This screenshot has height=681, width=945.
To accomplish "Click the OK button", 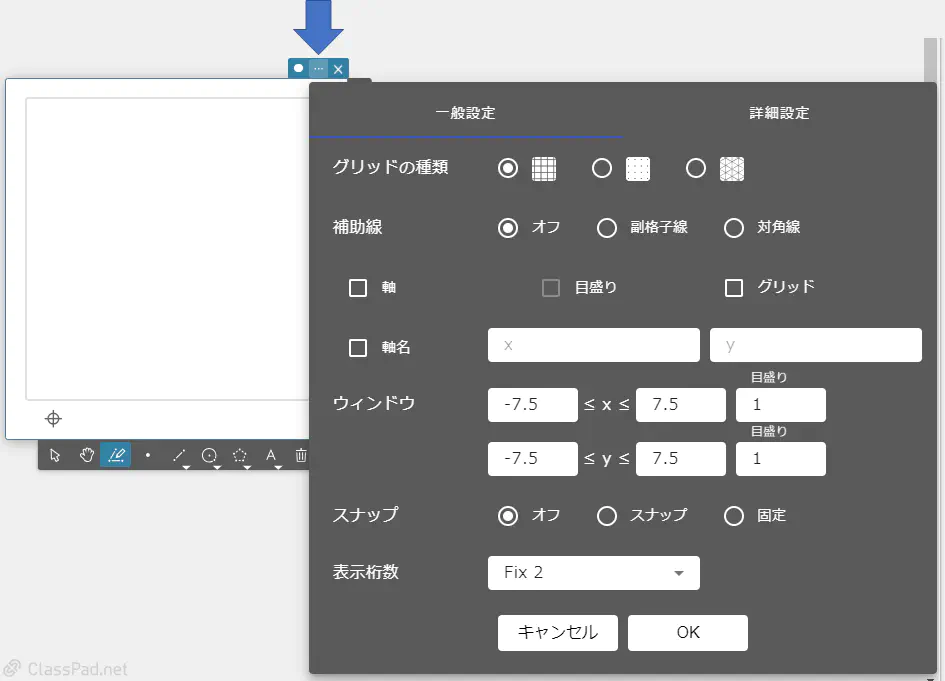I will (x=687, y=632).
